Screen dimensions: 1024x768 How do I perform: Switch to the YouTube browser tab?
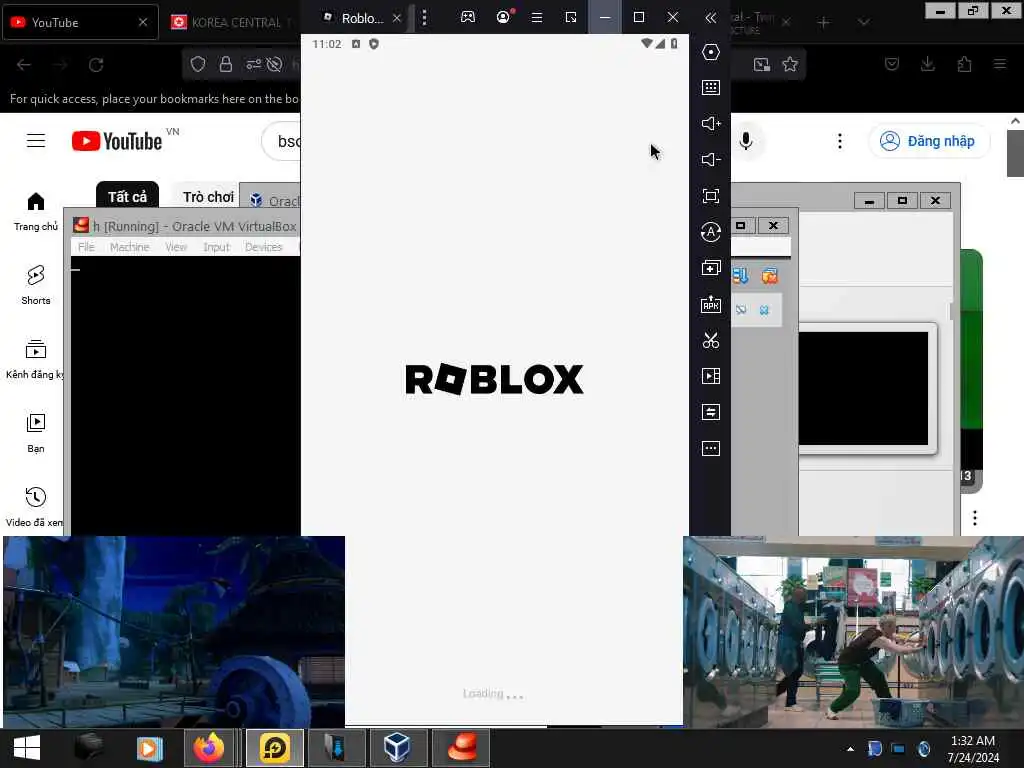(x=78, y=22)
